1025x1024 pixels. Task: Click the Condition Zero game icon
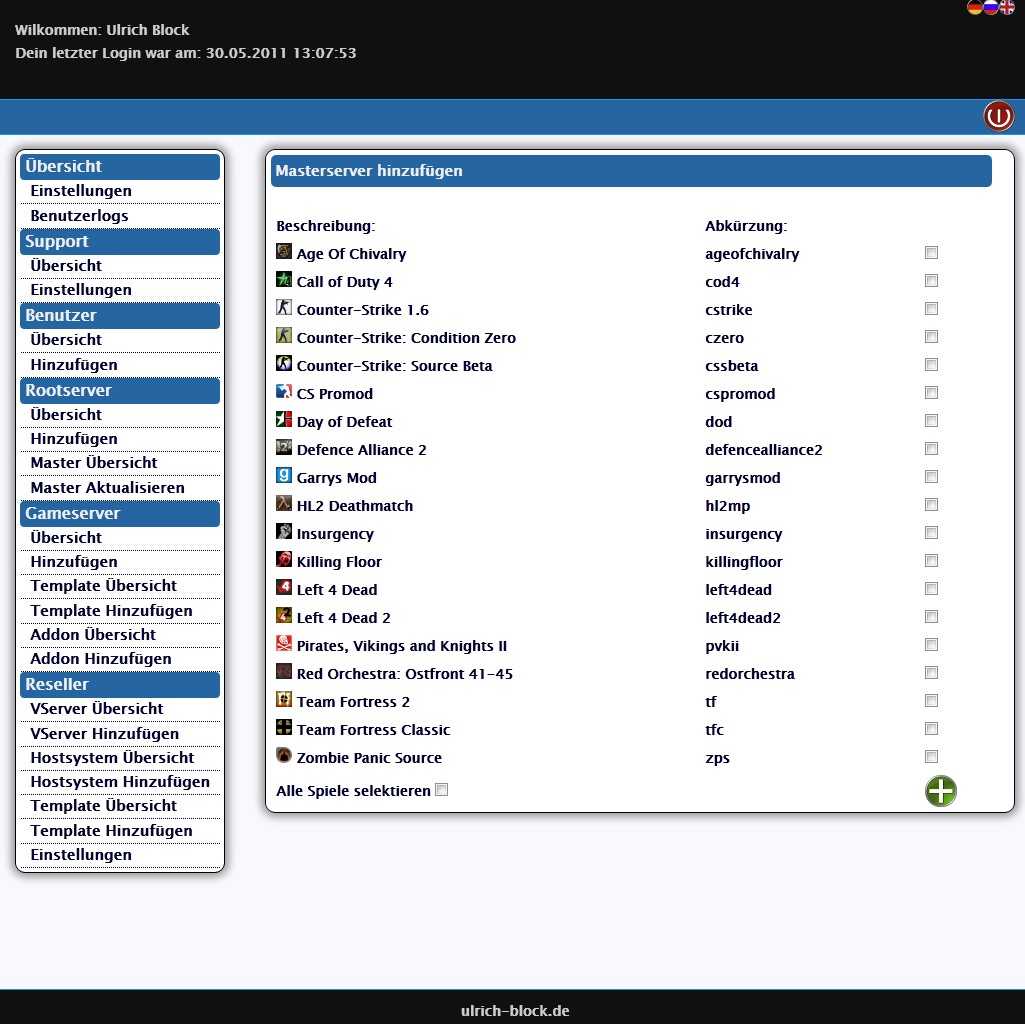point(284,335)
